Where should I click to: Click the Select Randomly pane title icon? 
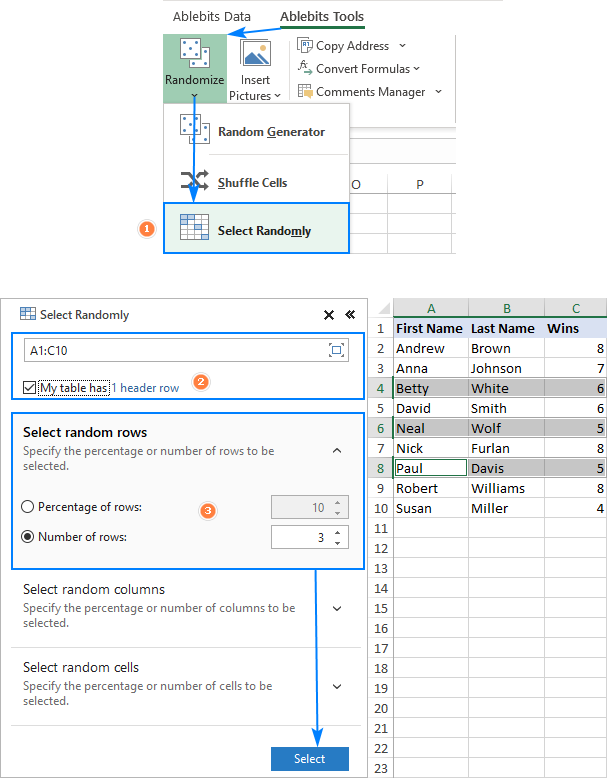28,314
